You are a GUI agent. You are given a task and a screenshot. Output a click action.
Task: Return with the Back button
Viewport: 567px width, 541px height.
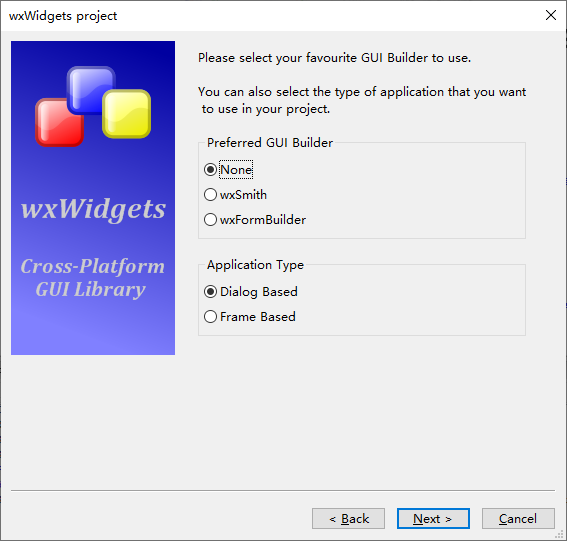pyautogui.click(x=348, y=519)
